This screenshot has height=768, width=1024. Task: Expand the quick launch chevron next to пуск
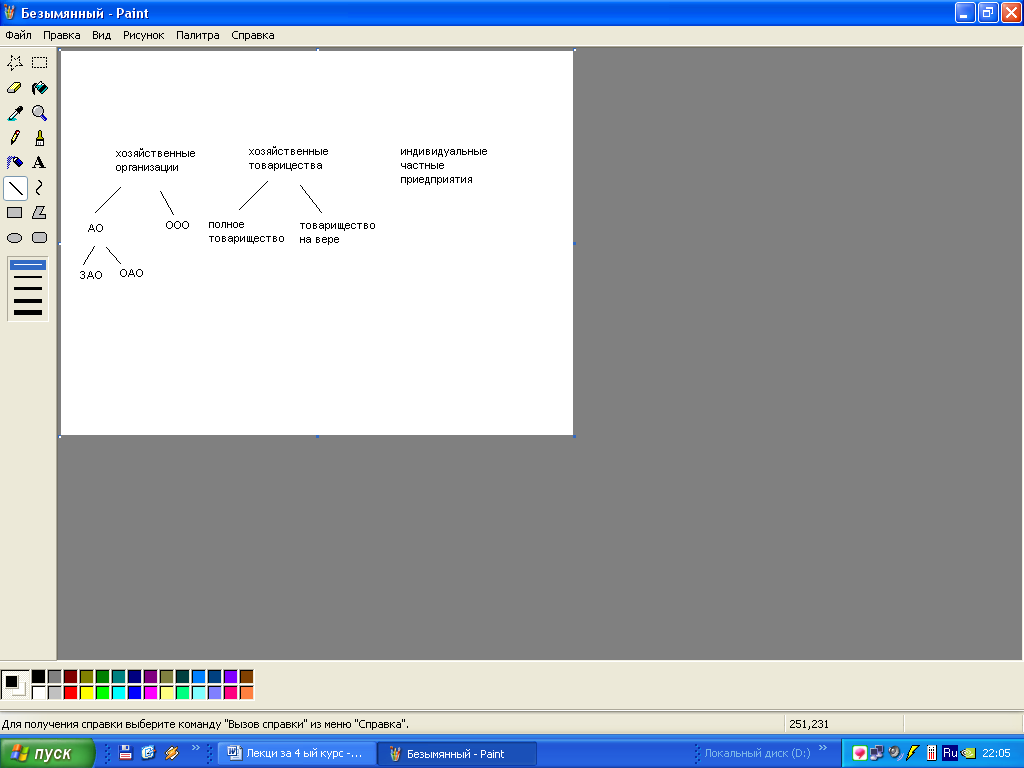pyautogui.click(x=195, y=748)
